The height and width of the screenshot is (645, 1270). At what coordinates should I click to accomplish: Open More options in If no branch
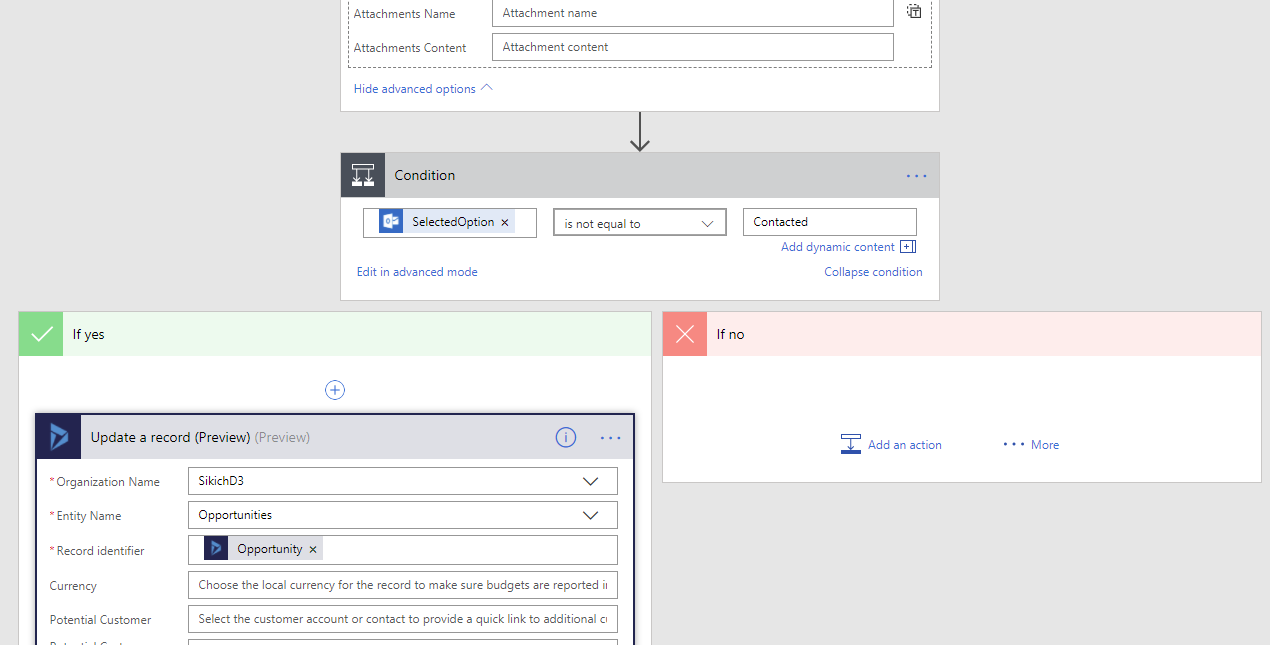(1030, 444)
